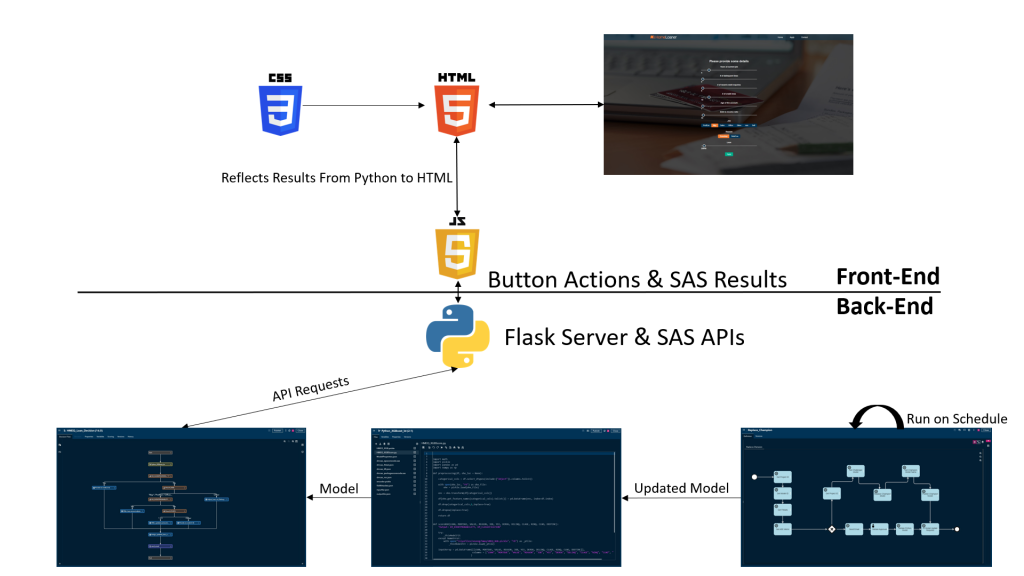Screen dimensions: 1024x576
Task: Click the Python logo icon
Action: [x=456, y=337]
